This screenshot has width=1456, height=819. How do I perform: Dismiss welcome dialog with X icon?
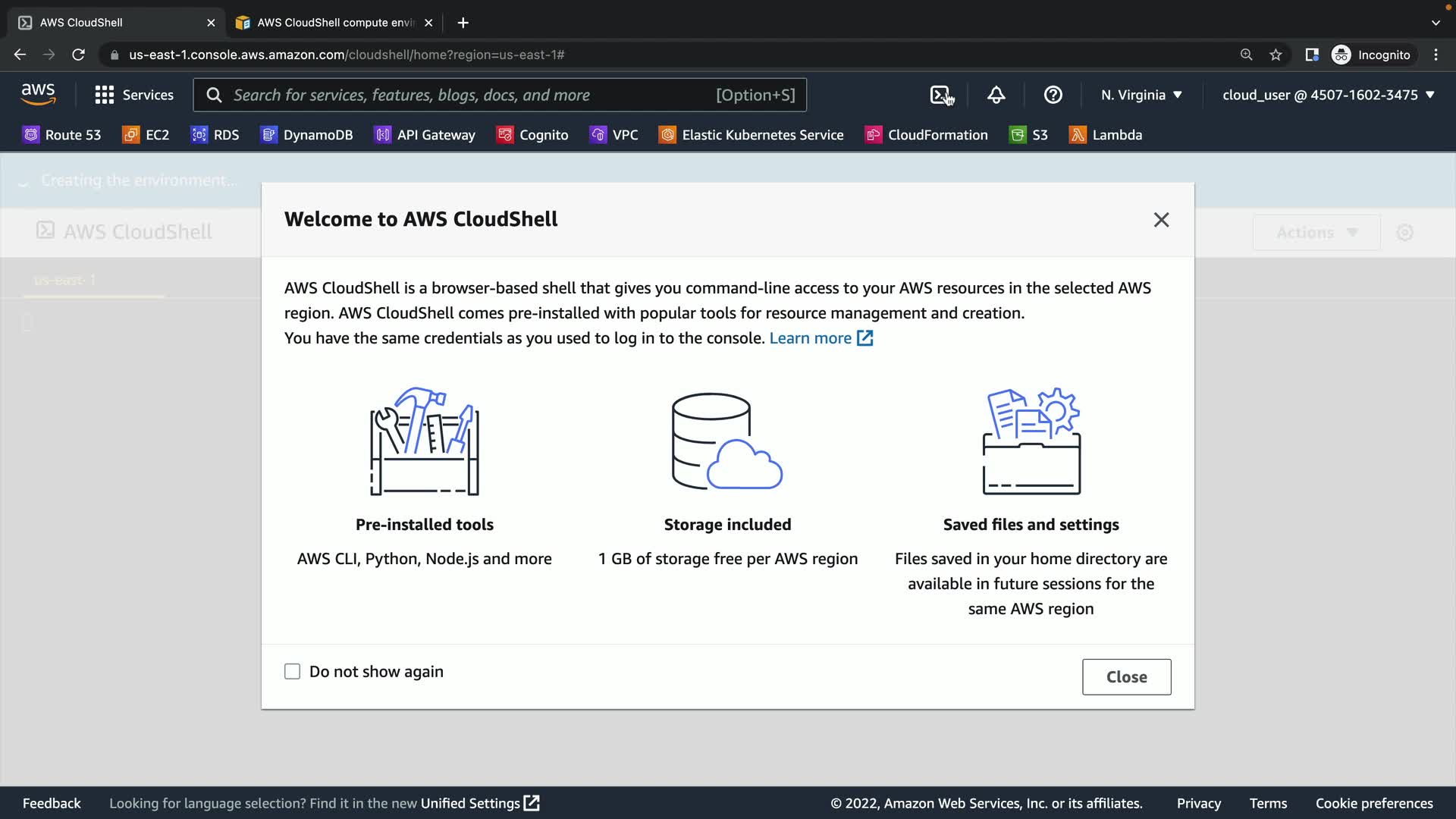(1161, 220)
